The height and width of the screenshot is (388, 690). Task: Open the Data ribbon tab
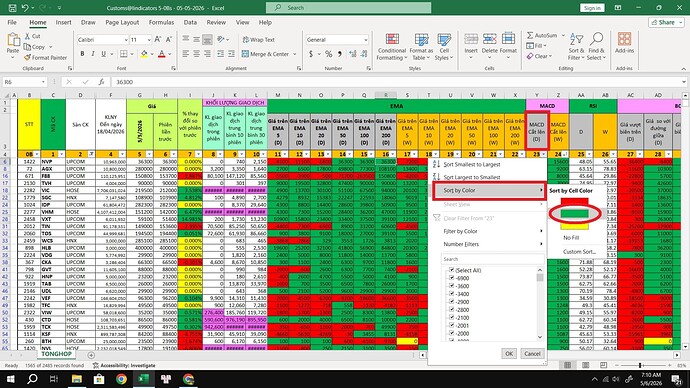click(190, 22)
